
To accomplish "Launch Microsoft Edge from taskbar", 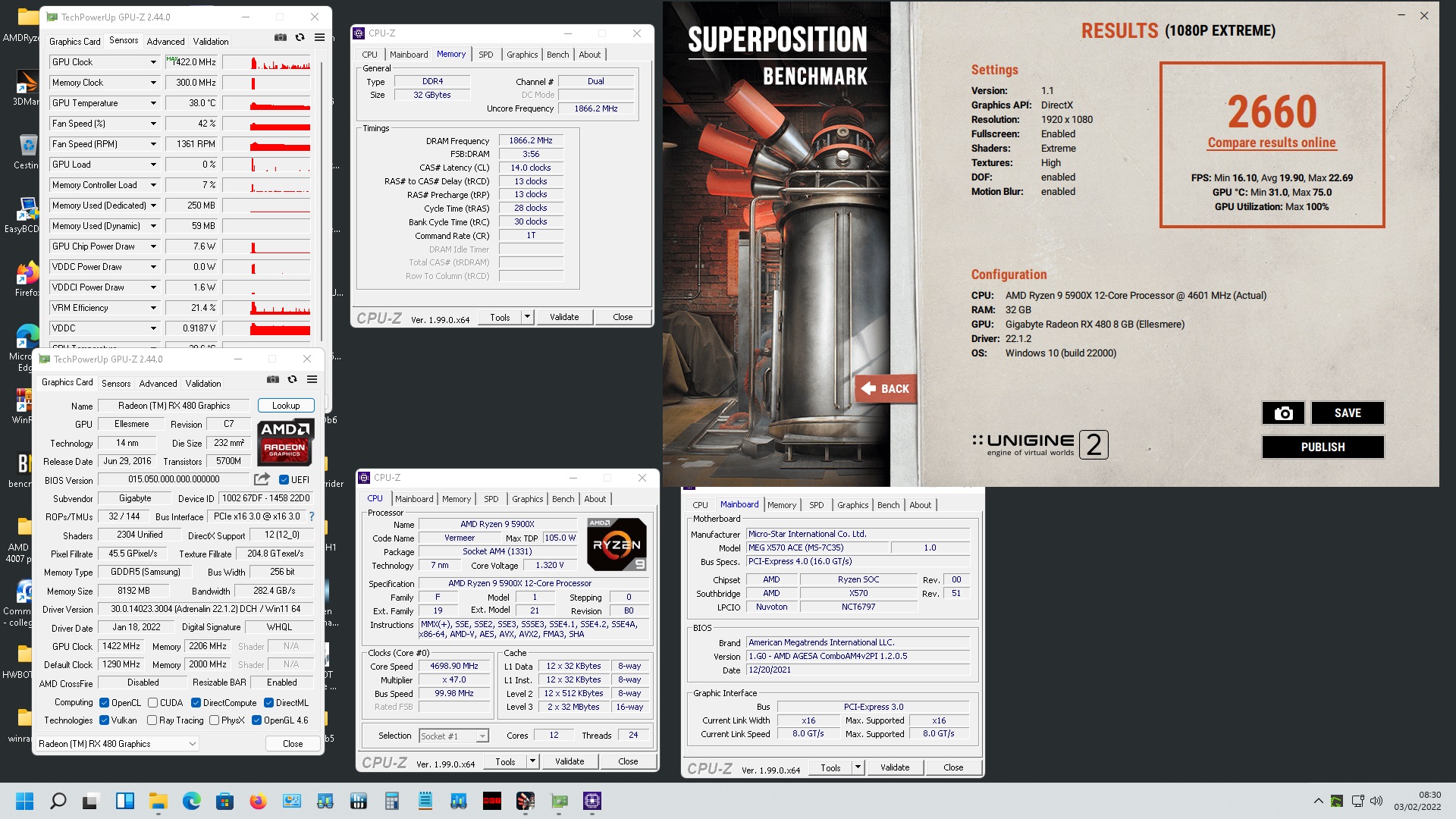I will coord(191,801).
